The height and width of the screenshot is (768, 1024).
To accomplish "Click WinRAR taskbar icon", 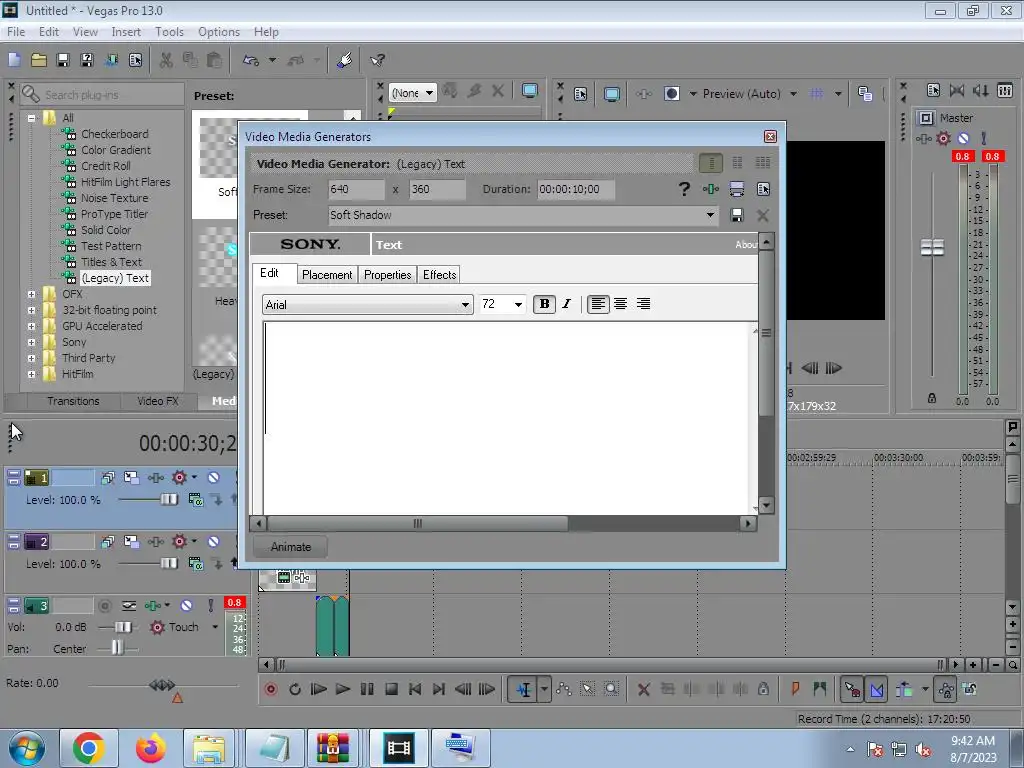I will [x=333, y=748].
